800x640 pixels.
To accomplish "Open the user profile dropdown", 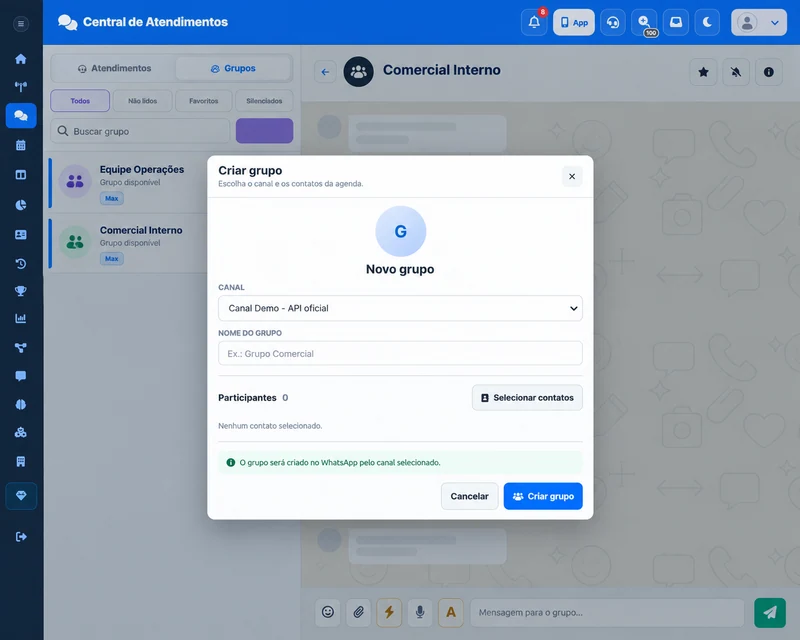I will coord(759,22).
